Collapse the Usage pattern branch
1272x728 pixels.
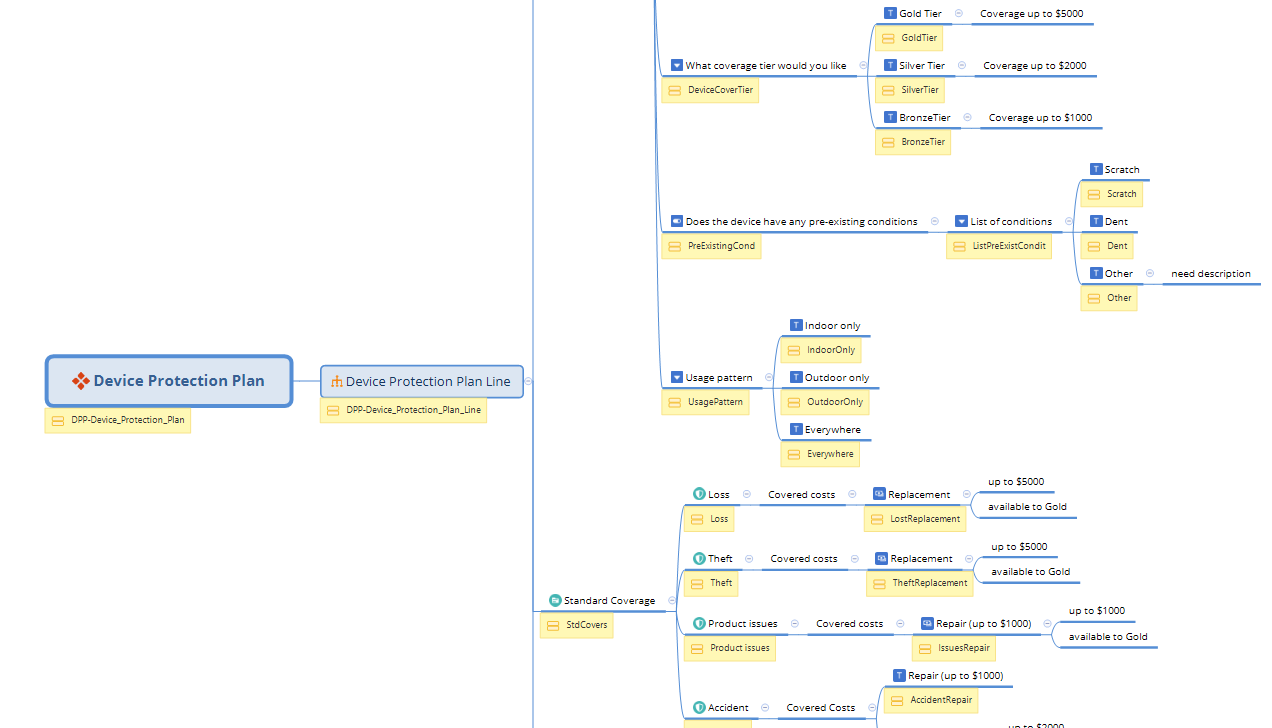pyautogui.click(x=769, y=378)
